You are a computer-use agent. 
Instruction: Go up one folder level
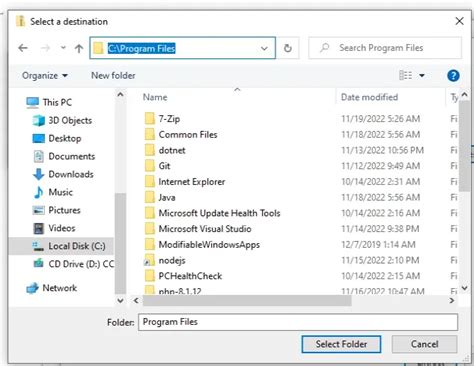(x=79, y=49)
